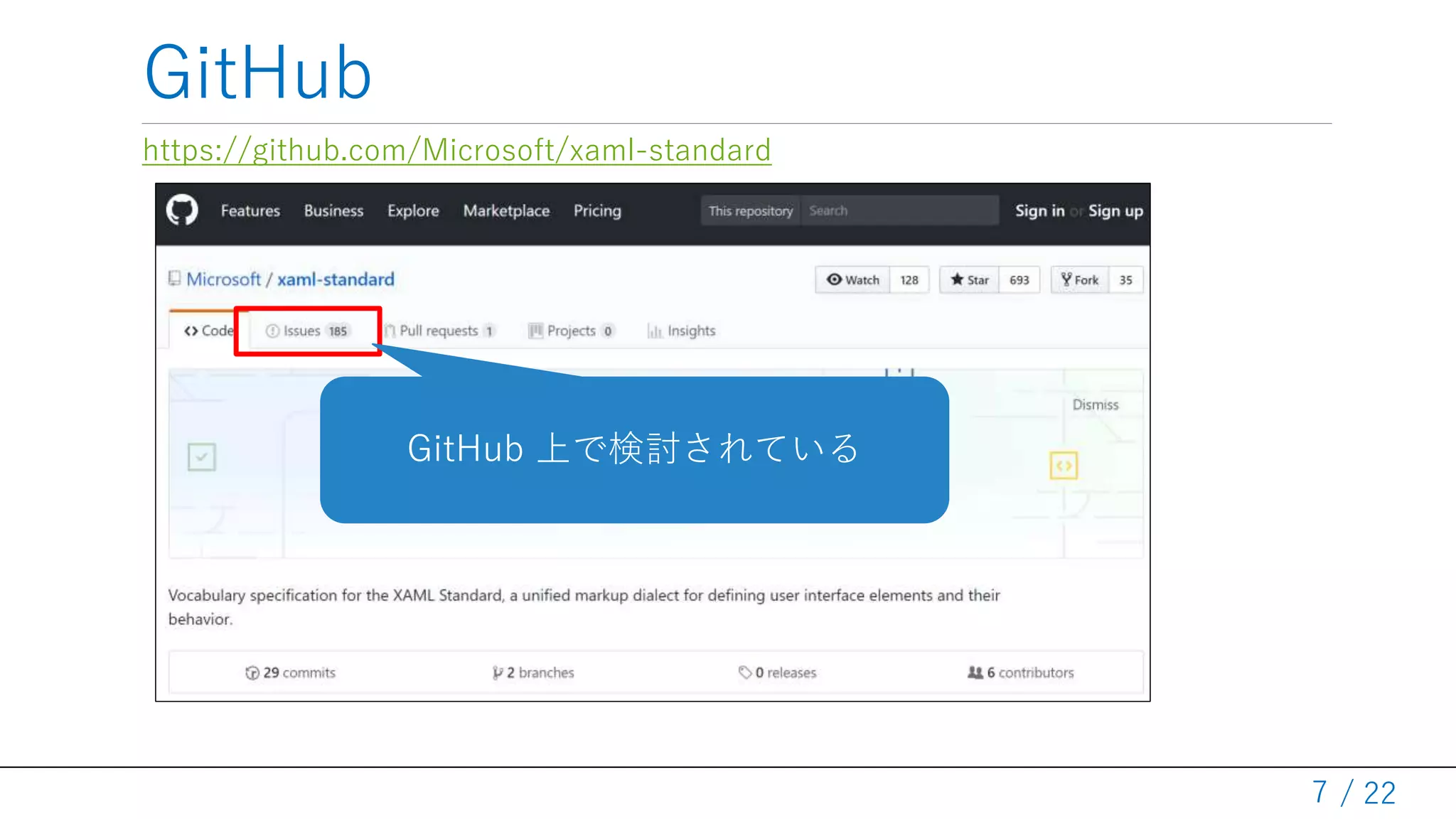Viewport: 1456px width, 819px height.
Task: Open the 2 branches link
Action: click(533, 672)
